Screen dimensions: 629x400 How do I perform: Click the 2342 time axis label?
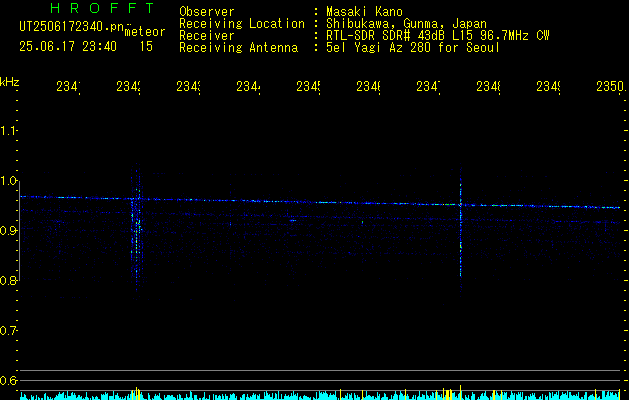[128, 87]
